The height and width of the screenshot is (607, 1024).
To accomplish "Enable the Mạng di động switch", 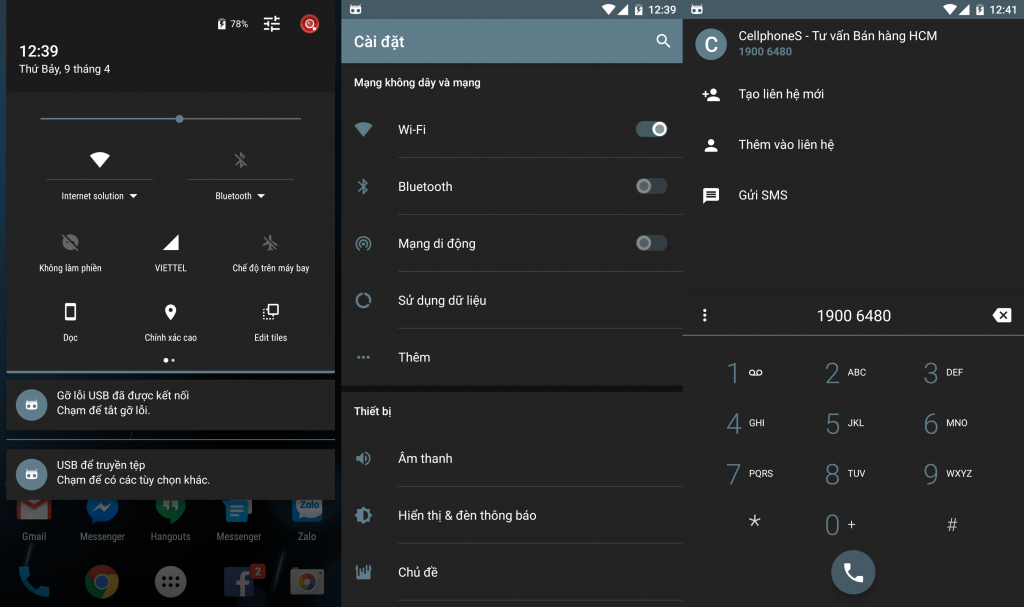I will point(651,243).
